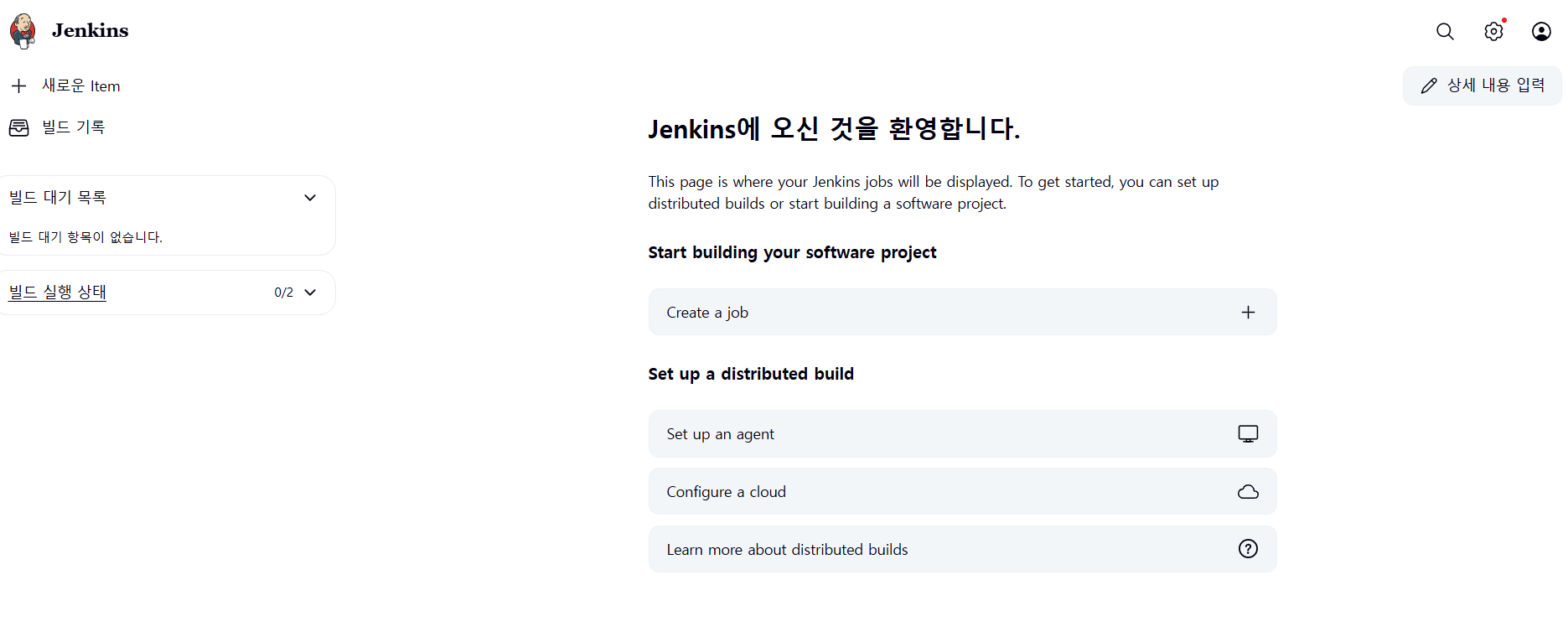Click the pencil icon for 상세 내용 입력

pyautogui.click(x=1429, y=85)
